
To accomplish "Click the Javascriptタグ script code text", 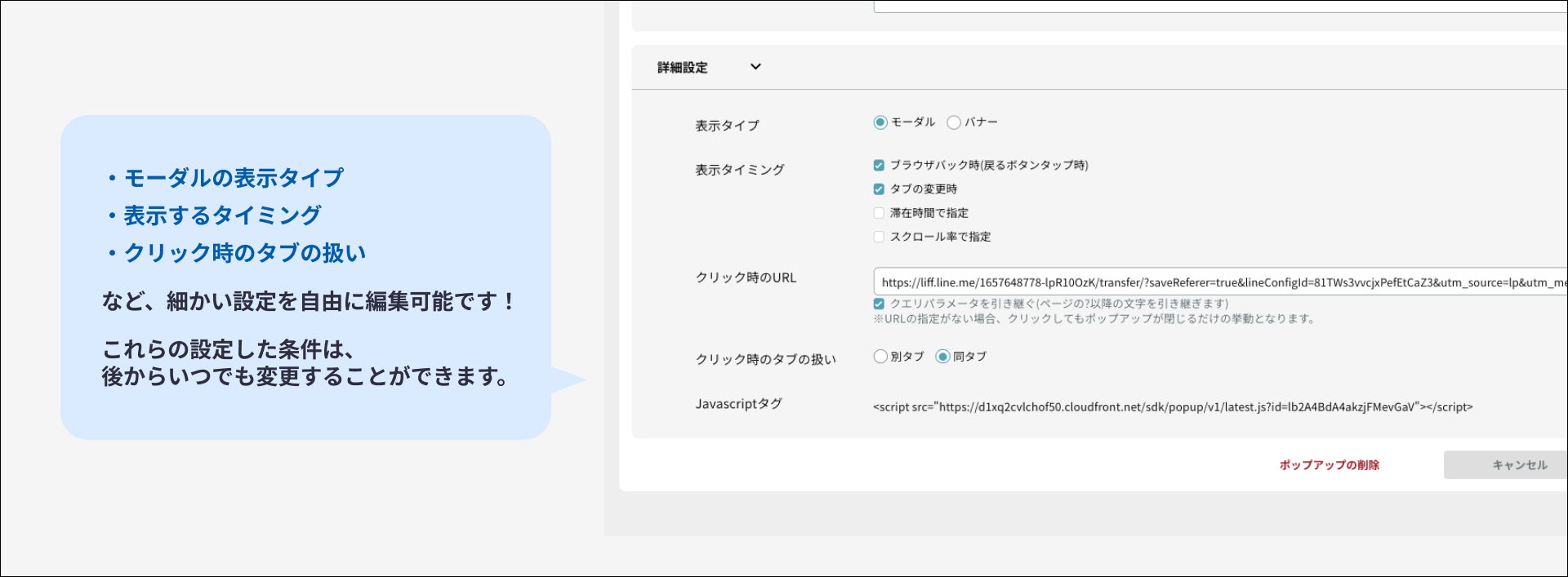I will (x=1173, y=406).
